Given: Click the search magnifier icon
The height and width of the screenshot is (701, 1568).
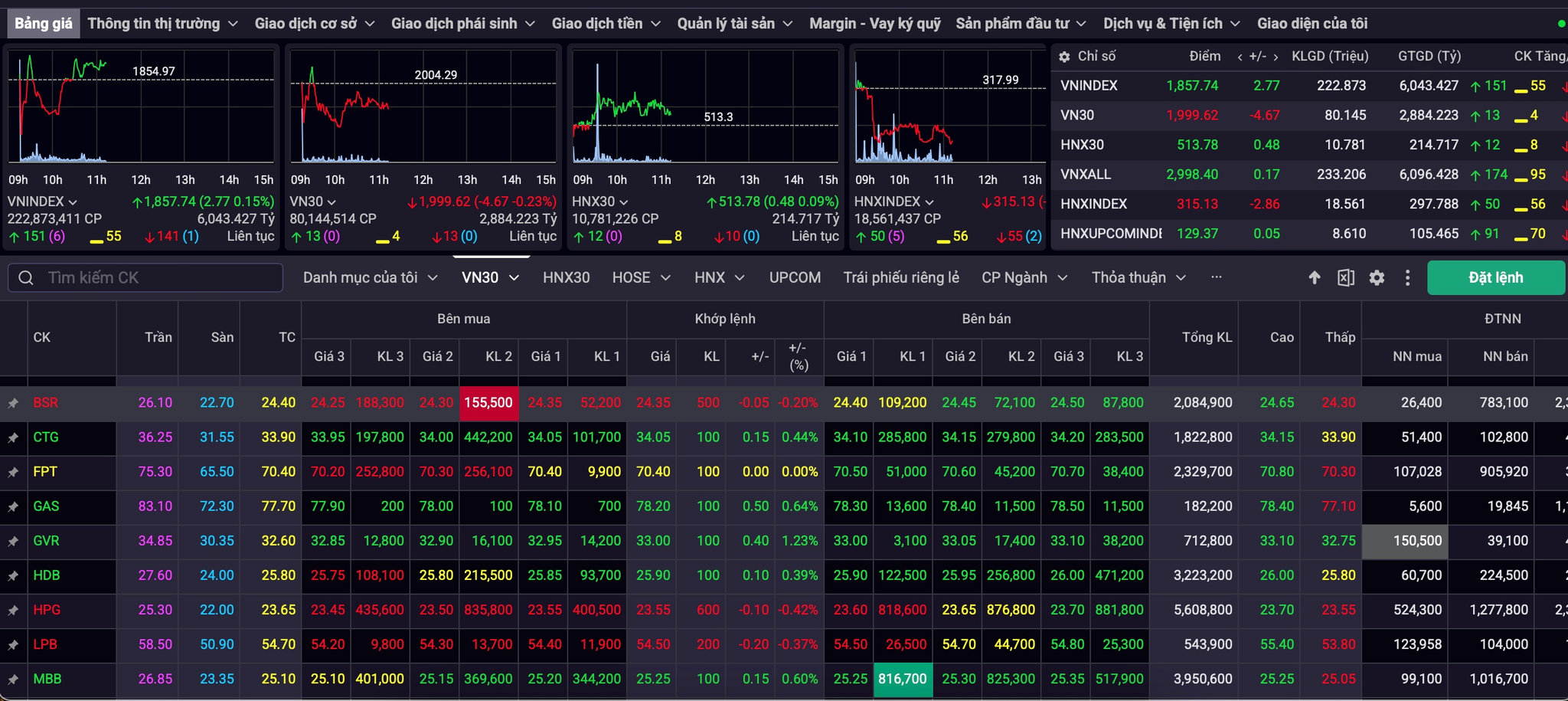Looking at the screenshot, I should 26,277.
